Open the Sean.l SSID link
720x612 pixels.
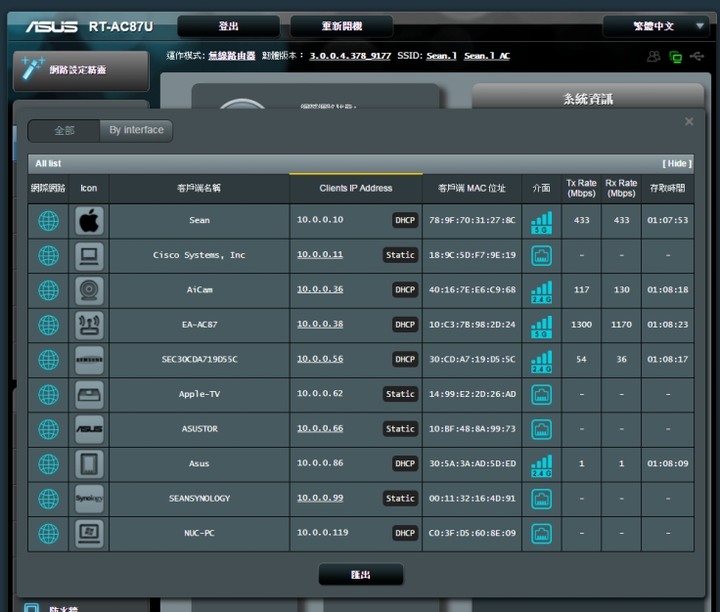point(441,56)
